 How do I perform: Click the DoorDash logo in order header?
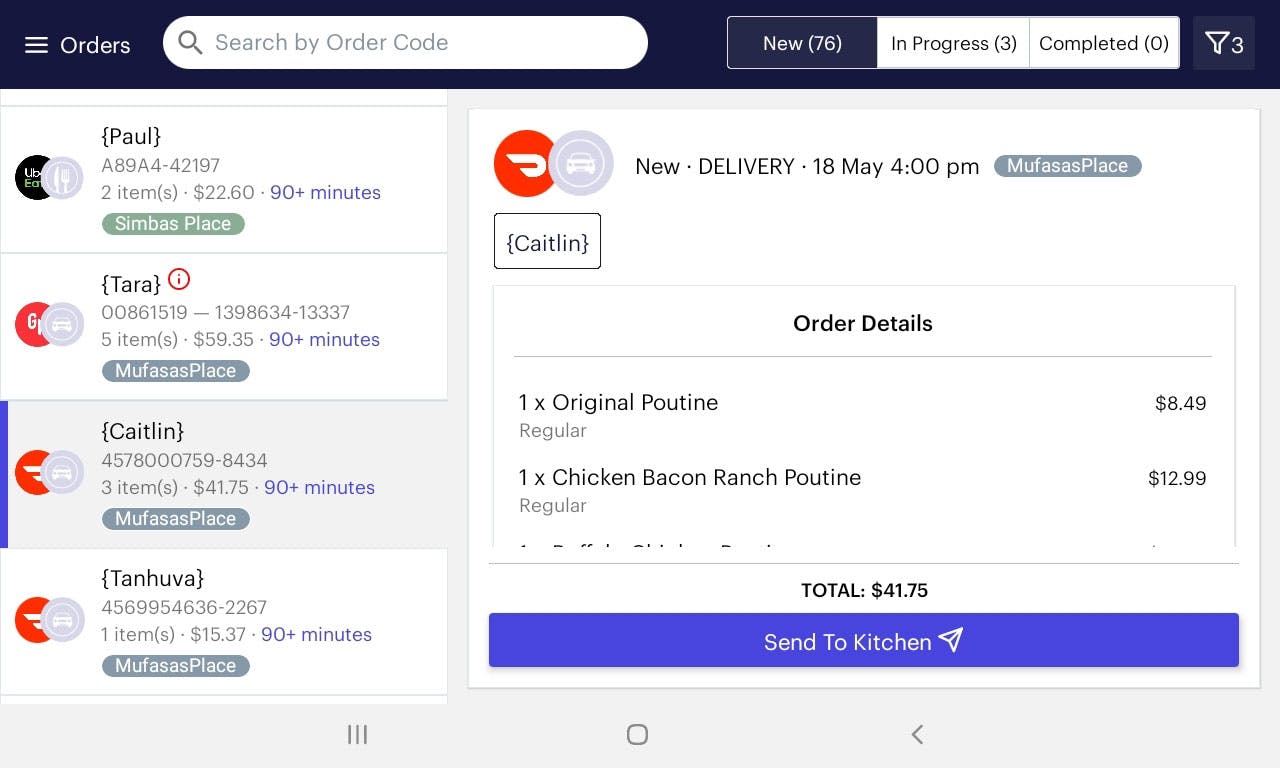click(x=524, y=163)
